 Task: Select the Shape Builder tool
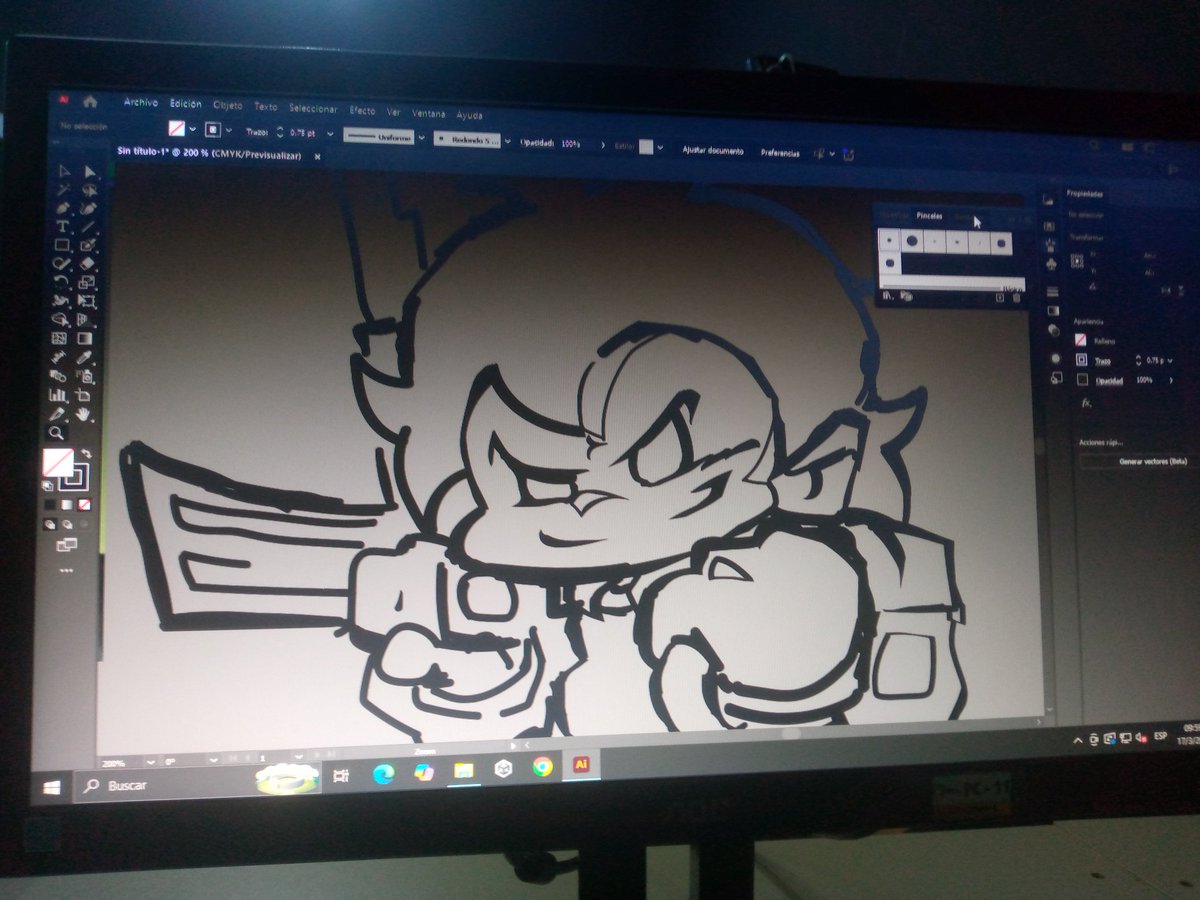pyautogui.click(x=61, y=319)
